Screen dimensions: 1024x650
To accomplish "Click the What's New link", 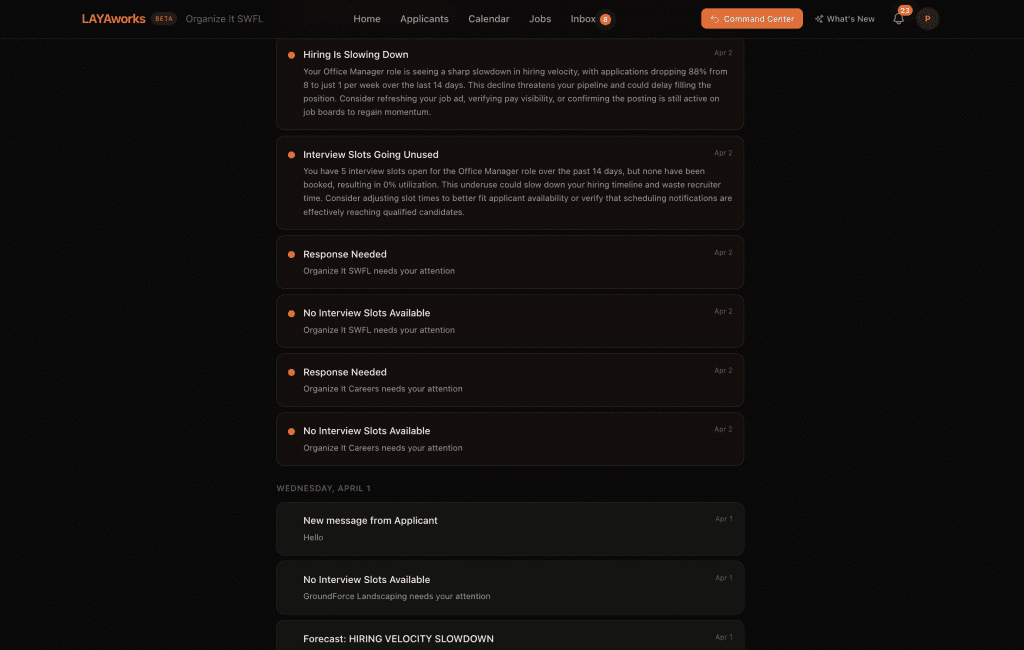I will pyautogui.click(x=850, y=19).
